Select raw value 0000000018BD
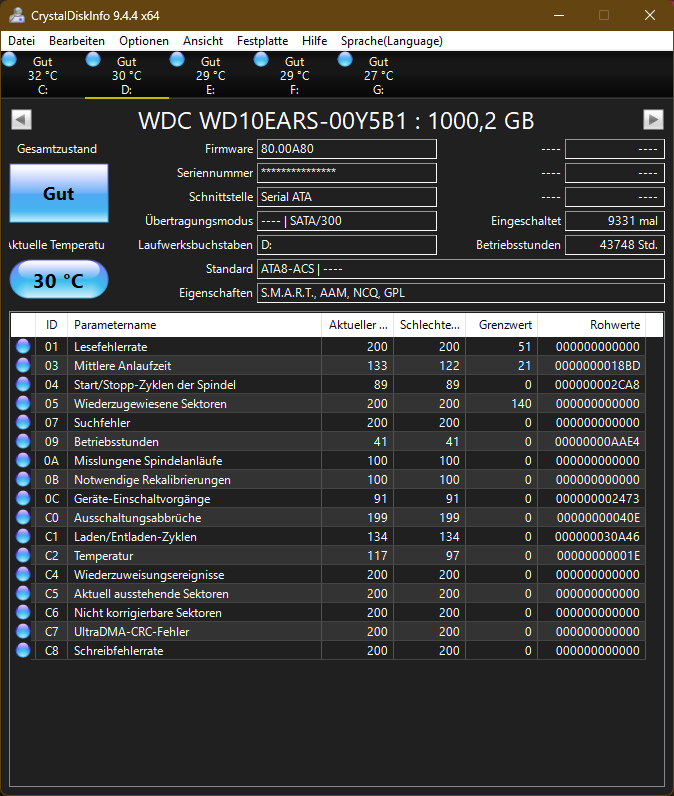 pyautogui.click(x=597, y=366)
